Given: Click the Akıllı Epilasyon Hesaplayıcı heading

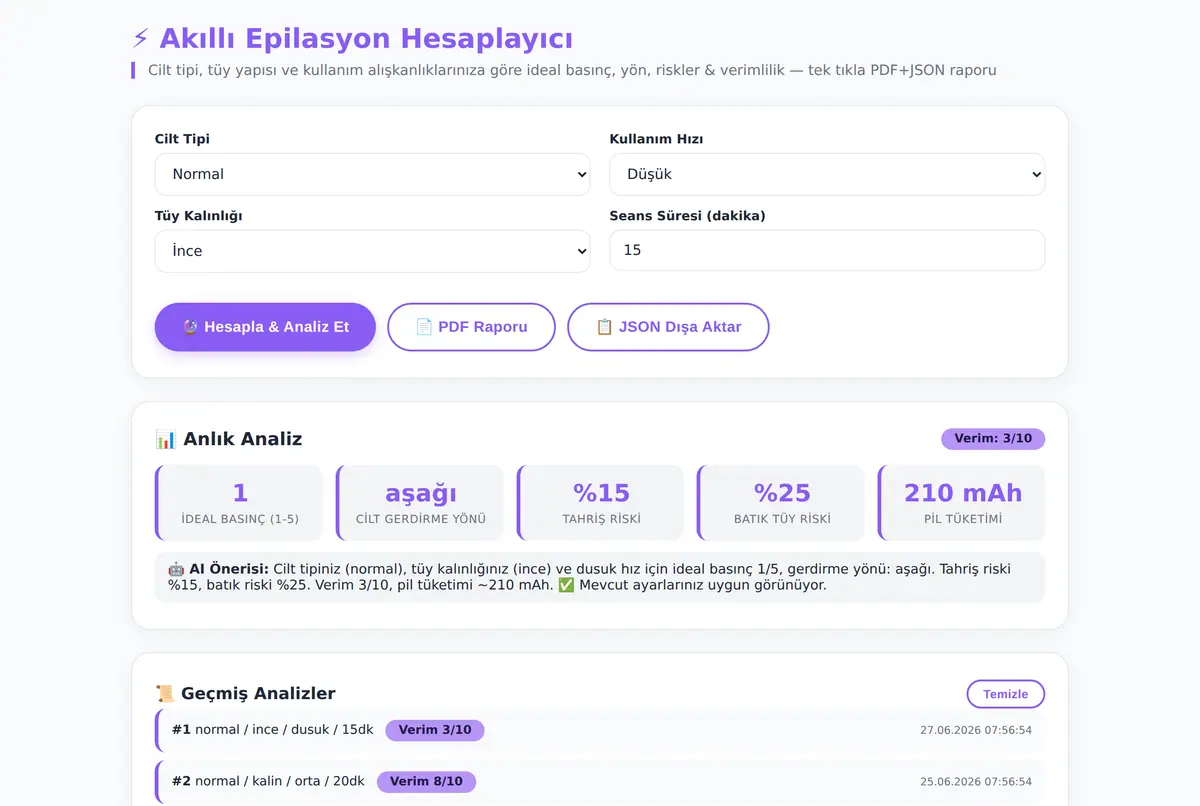Looking at the screenshot, I should tap(352, 39).
